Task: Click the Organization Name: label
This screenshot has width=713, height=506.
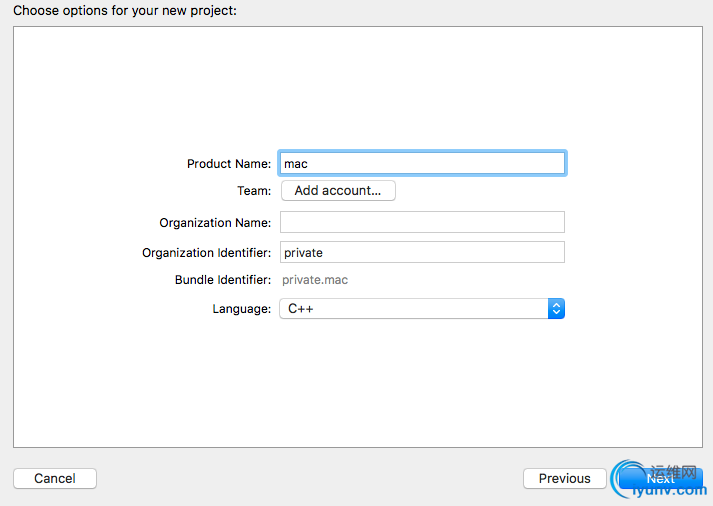Action: pos(215,223)
